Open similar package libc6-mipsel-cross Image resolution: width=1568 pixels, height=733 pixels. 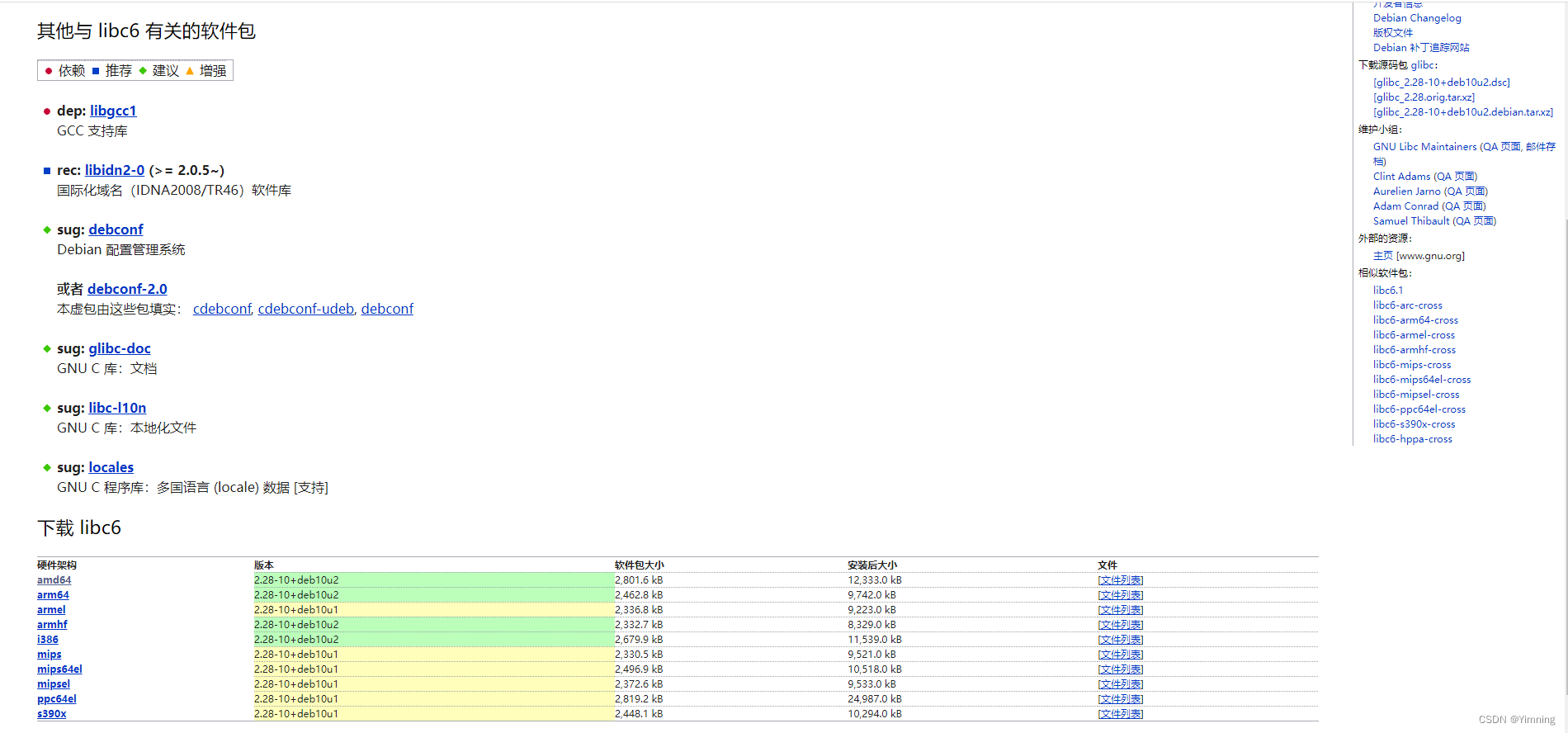1416,395
